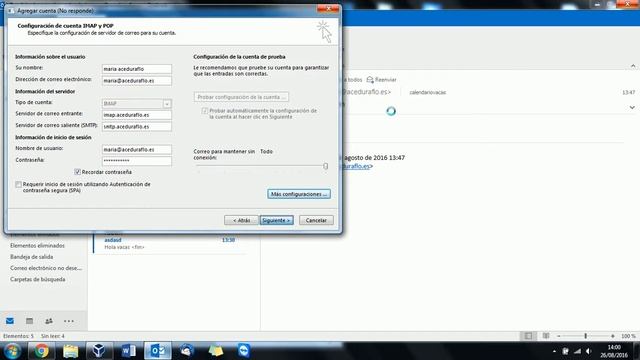Open the Tipo de cuenta IMAP dropdown

[167, 104]
